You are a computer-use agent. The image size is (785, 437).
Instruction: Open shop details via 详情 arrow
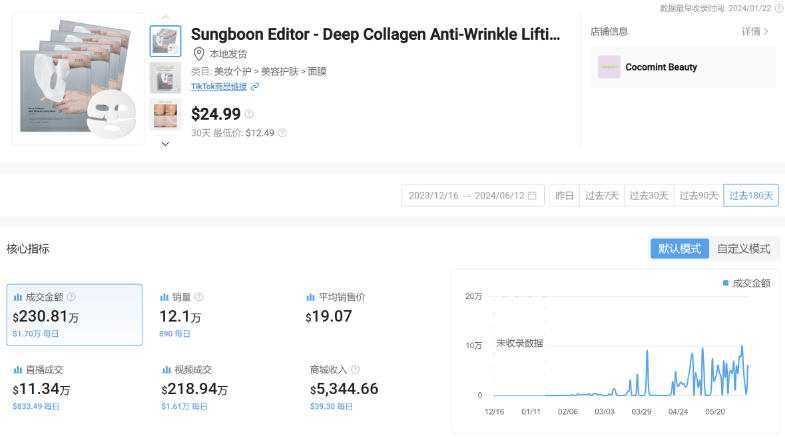(x=755, y=32)
